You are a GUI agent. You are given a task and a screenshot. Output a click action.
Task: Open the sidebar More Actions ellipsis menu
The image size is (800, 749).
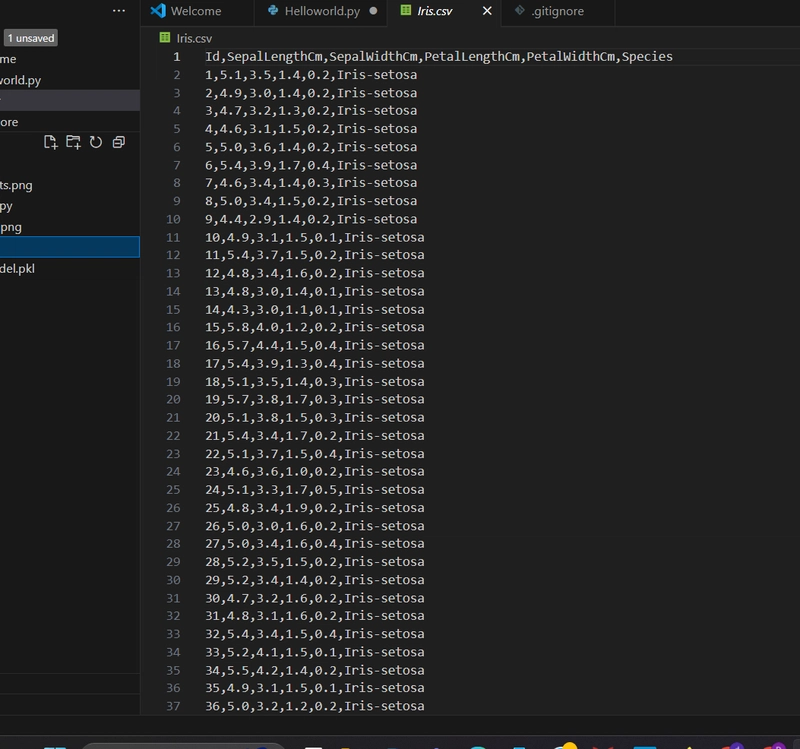point(119,11)
